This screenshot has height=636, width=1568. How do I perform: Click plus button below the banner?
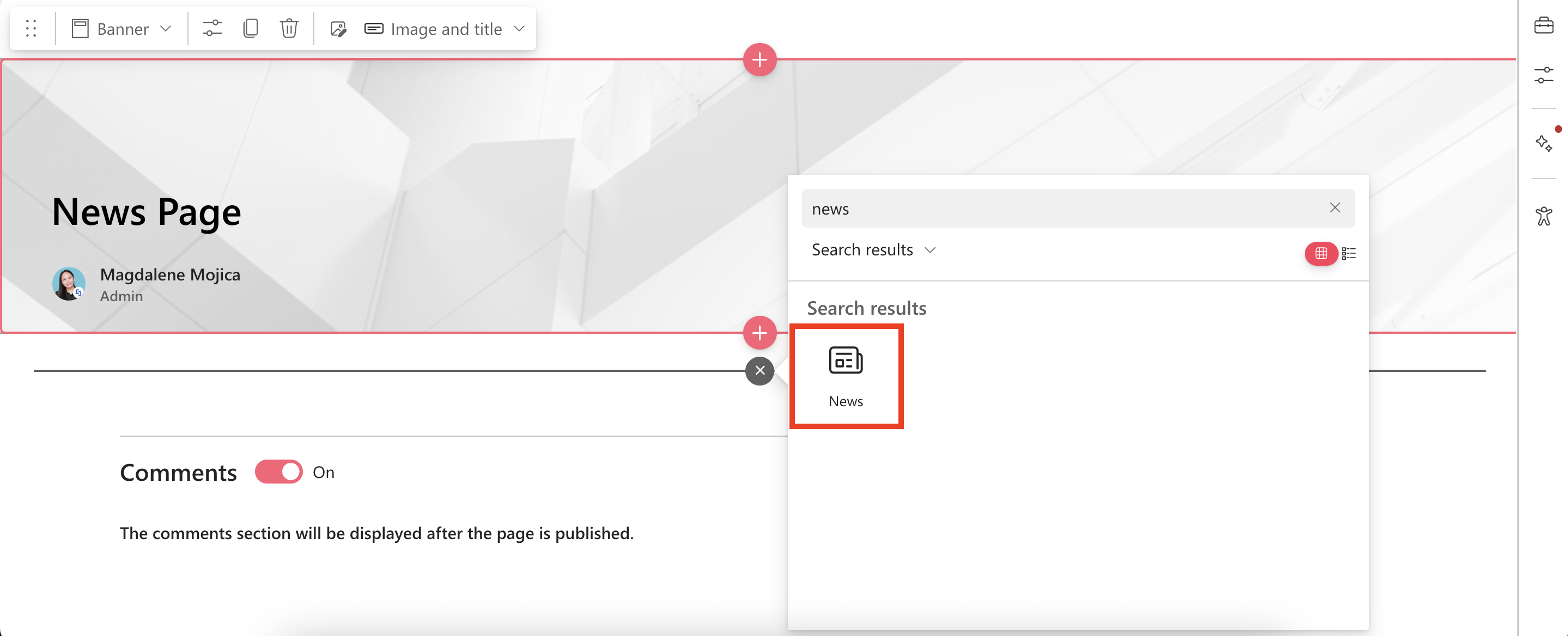(x=759, y=332)
